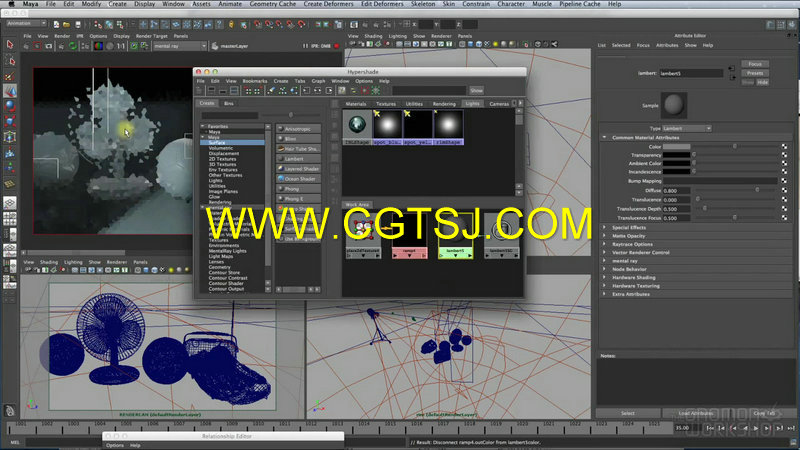Open a scene with the folder icon
The image size is (800, 450).
point(66,24)
